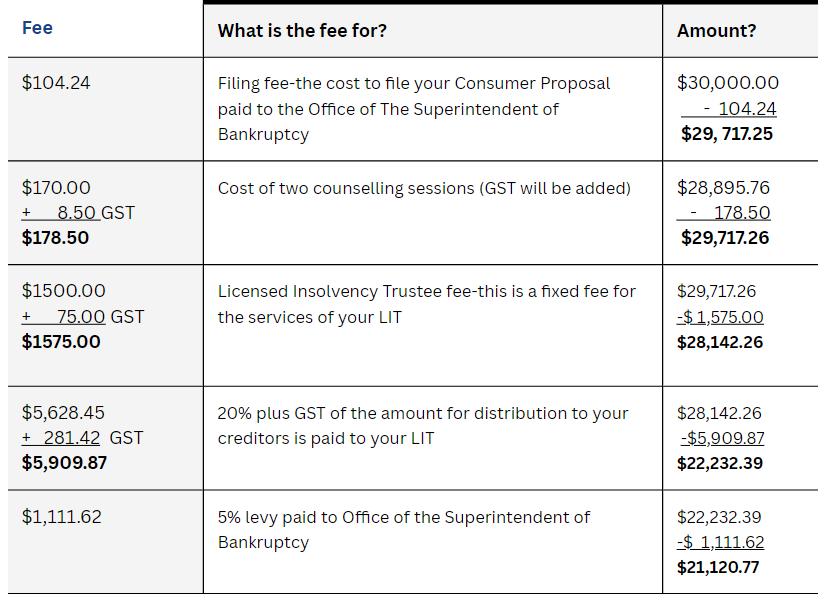The width and height of the screenshot is (826, 602).
Task: Click the $28,895.76 amount value
Action: pyautogui.click(x=723, y=187)
